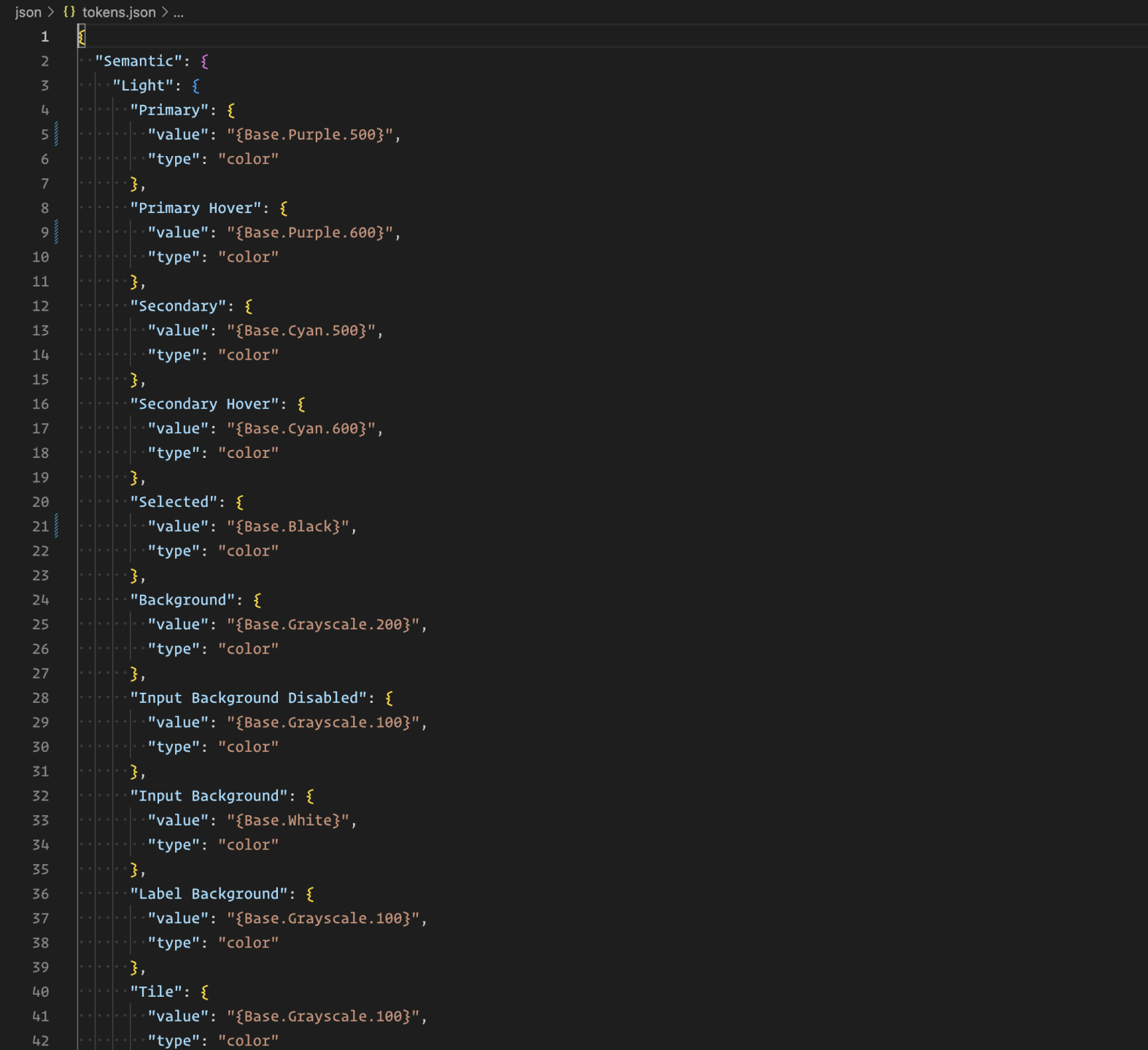Click line number 40 for "Tile"

[x=41, y=992]
